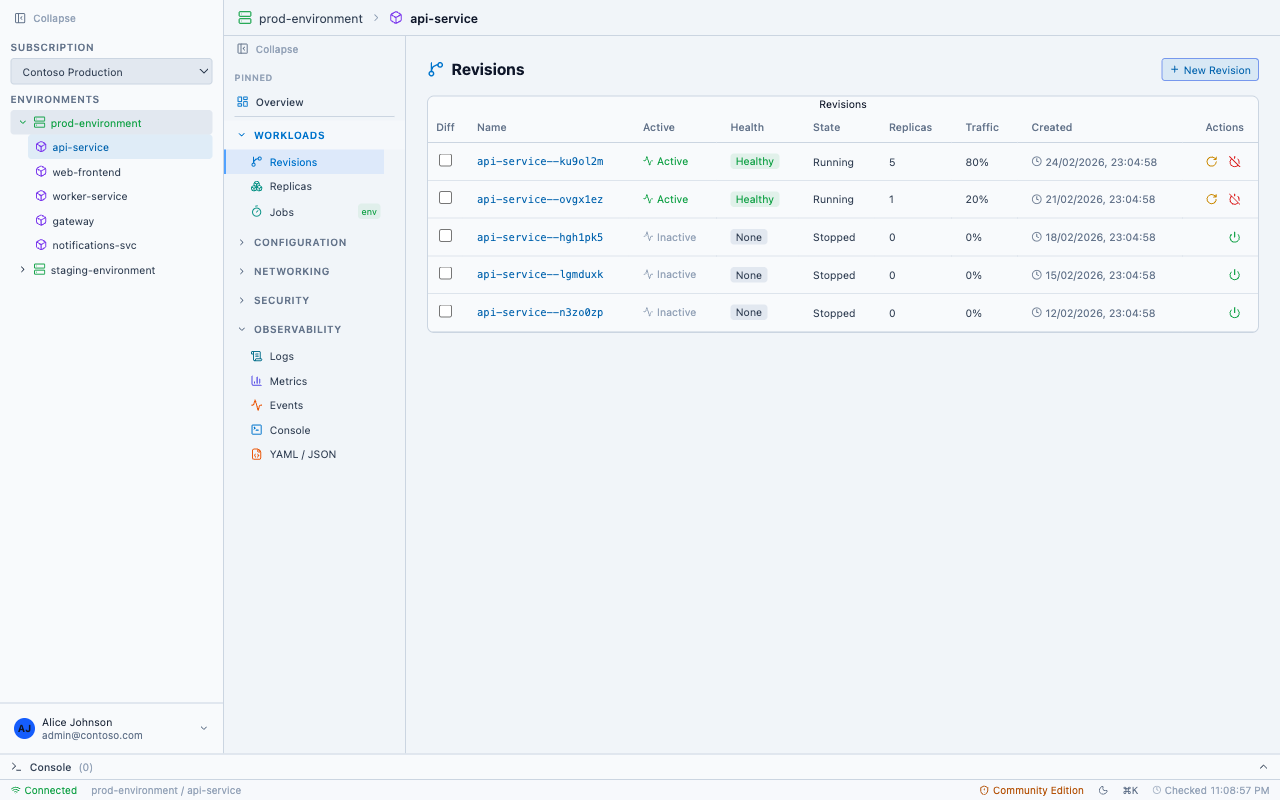Restart the api-service--ku9ol2m revision
Viewport: 1280px width, 800px height.
coord(1211,161)
